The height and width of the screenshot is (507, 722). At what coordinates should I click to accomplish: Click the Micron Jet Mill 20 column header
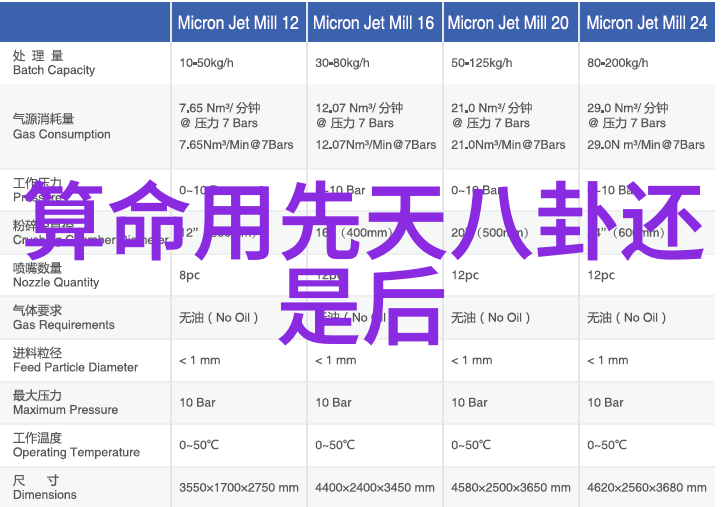coord(509,23)
